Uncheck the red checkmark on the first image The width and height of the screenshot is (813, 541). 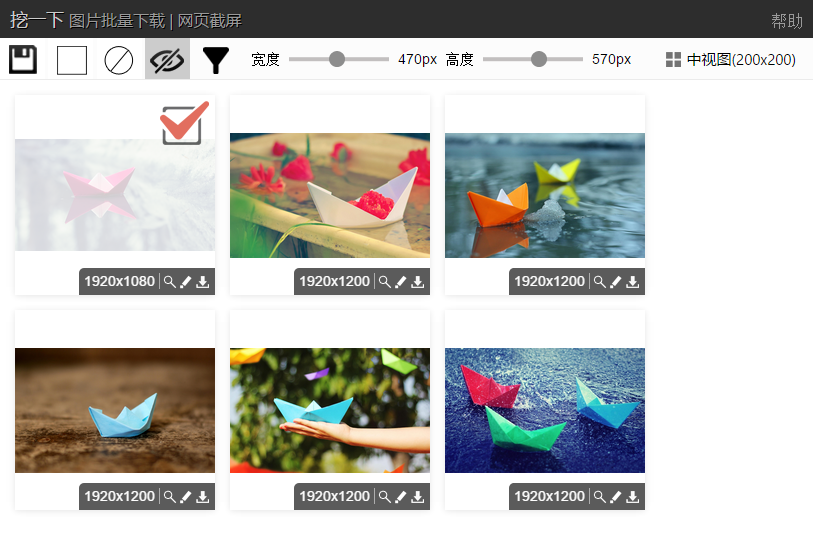(x=184, y=123)
